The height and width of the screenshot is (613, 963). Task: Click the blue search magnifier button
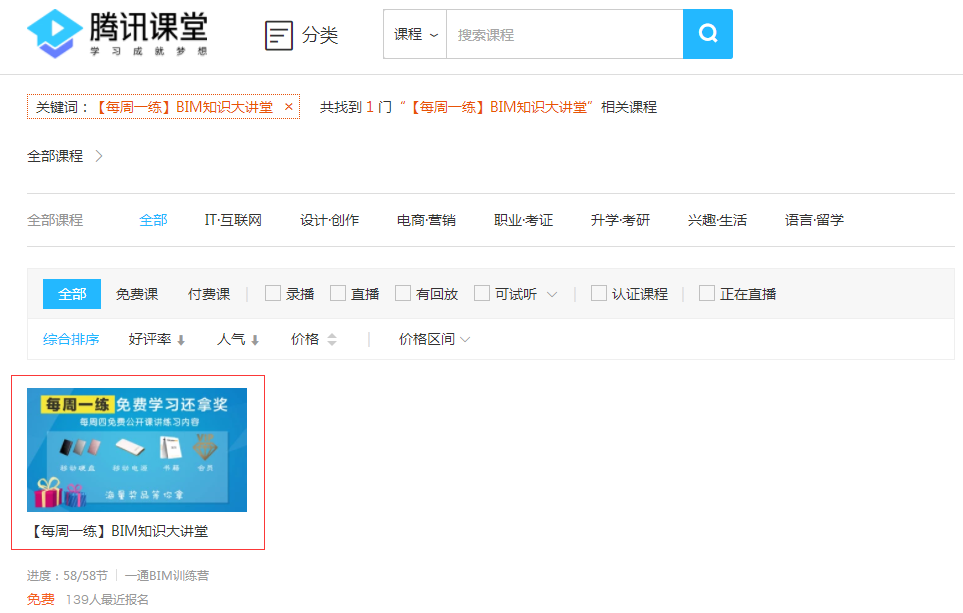pos(708,34)
